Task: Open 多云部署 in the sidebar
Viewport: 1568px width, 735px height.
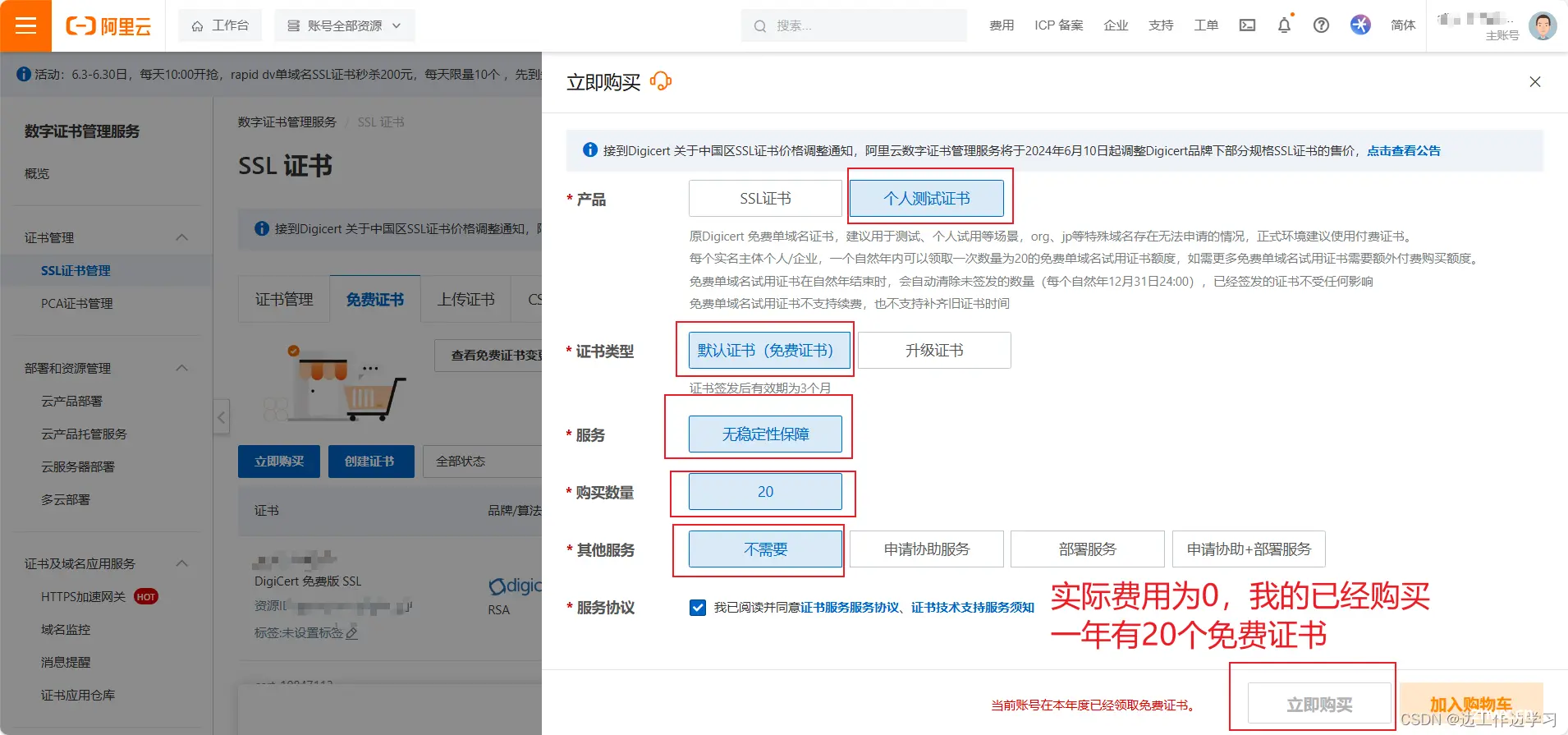Action: [x=66, y=499]
